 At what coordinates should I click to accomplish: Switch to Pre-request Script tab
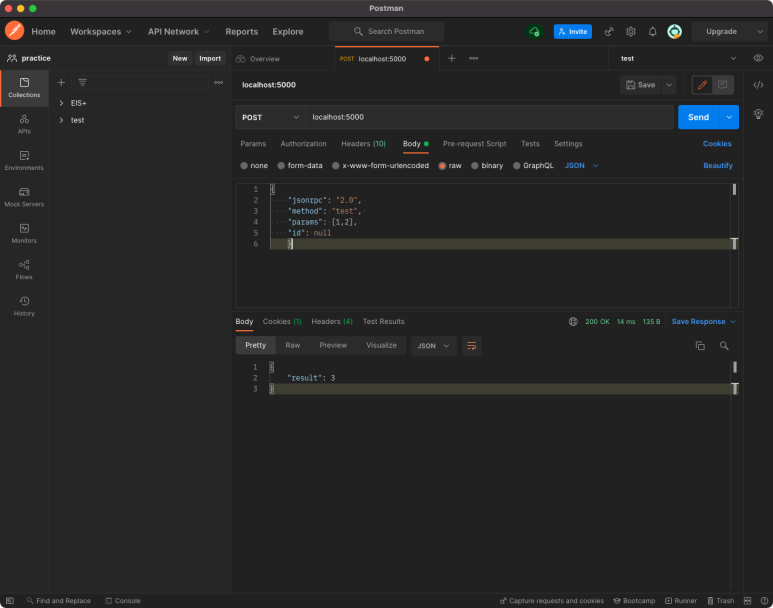[474, 143]
